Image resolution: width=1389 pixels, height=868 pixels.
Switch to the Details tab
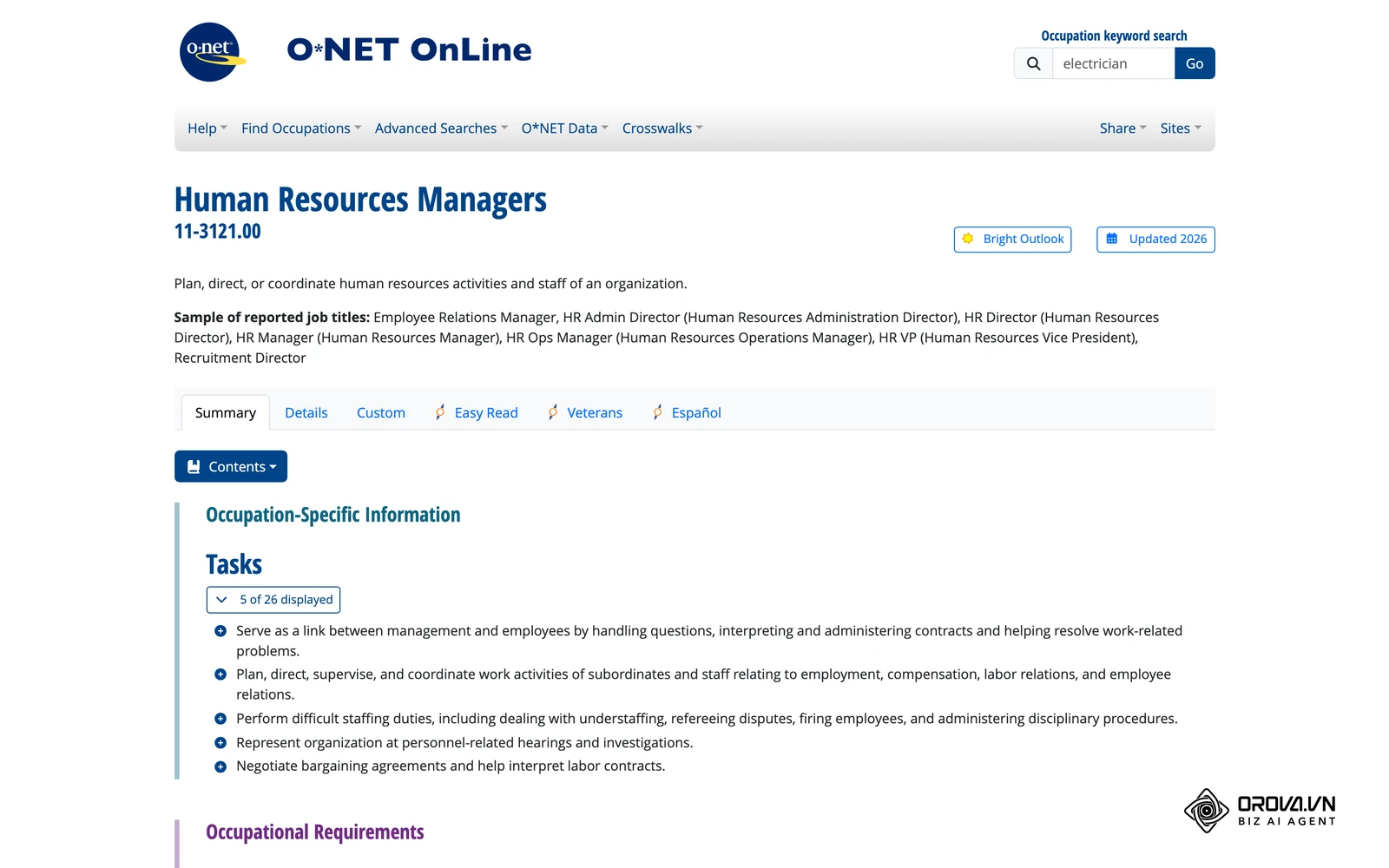[306, 413]
